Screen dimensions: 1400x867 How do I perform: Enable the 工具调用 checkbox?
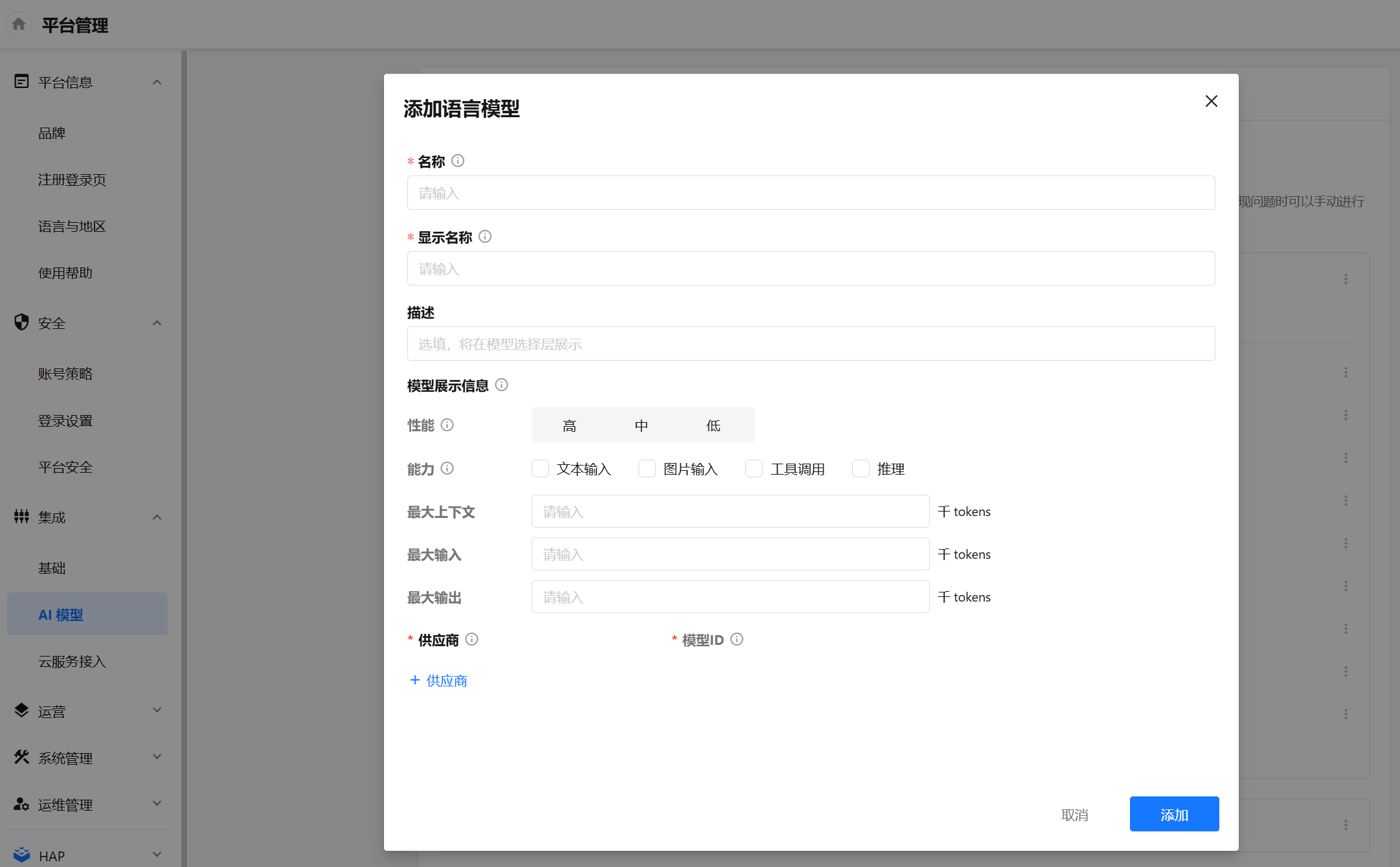pos(754,468)
